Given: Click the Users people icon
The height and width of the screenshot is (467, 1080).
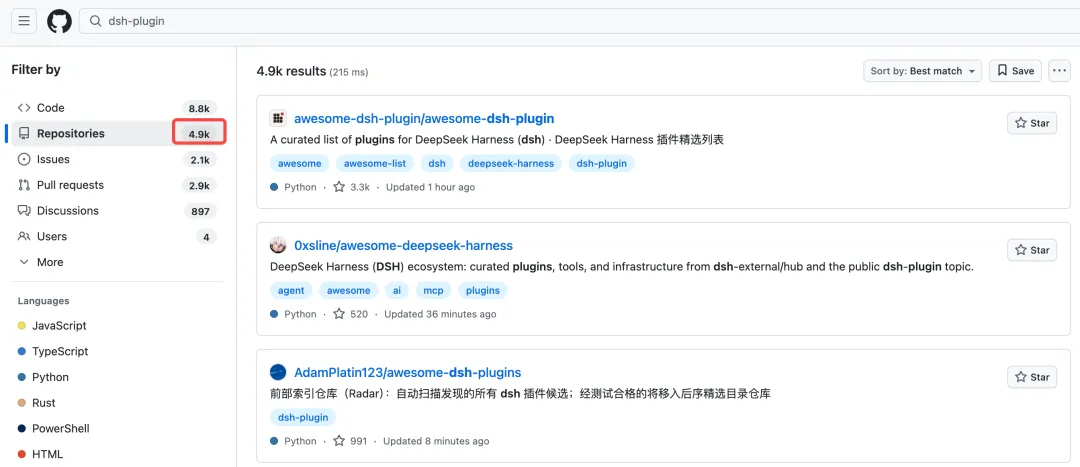Looking at the screenshot, I should pyautogui.click(x=24, y=236).
